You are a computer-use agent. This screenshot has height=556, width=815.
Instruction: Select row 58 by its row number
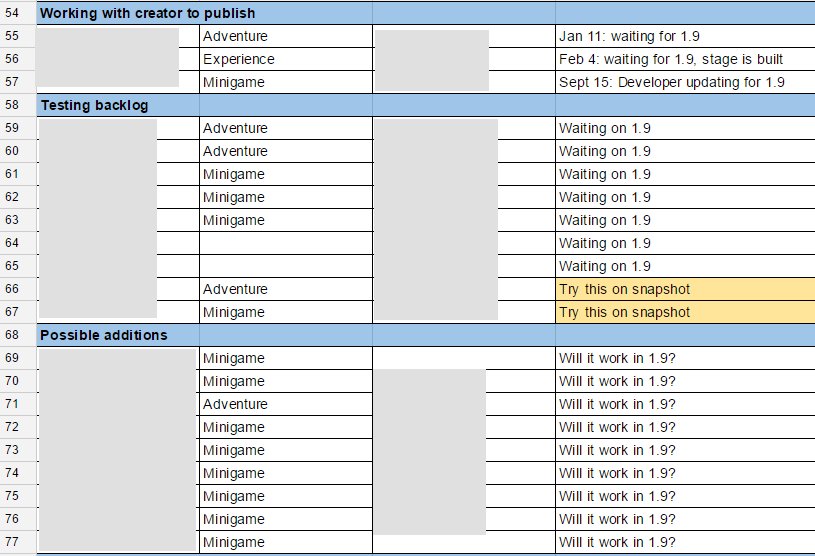tap(13, 105)
